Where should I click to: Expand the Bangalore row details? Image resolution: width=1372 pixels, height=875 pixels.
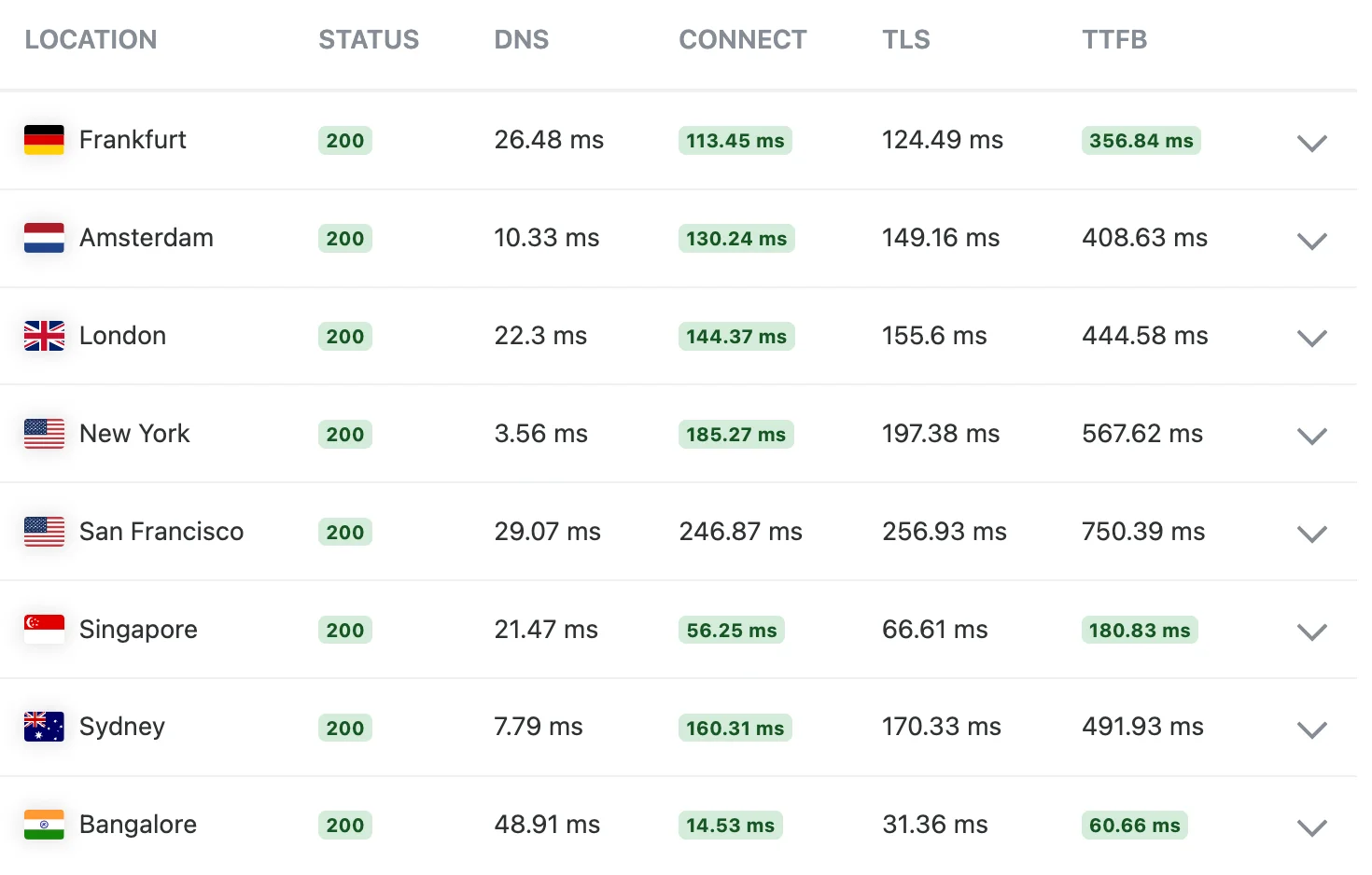click(x=1311, y=827)
